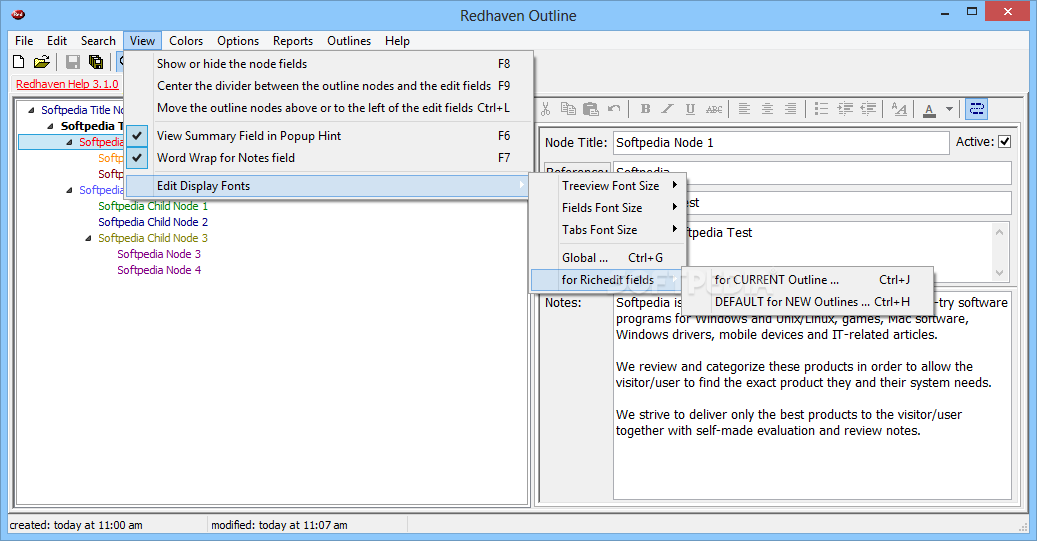Click the Paste clipboard icon
This screenshot has width=1037, height=541.
coord(591,109)
